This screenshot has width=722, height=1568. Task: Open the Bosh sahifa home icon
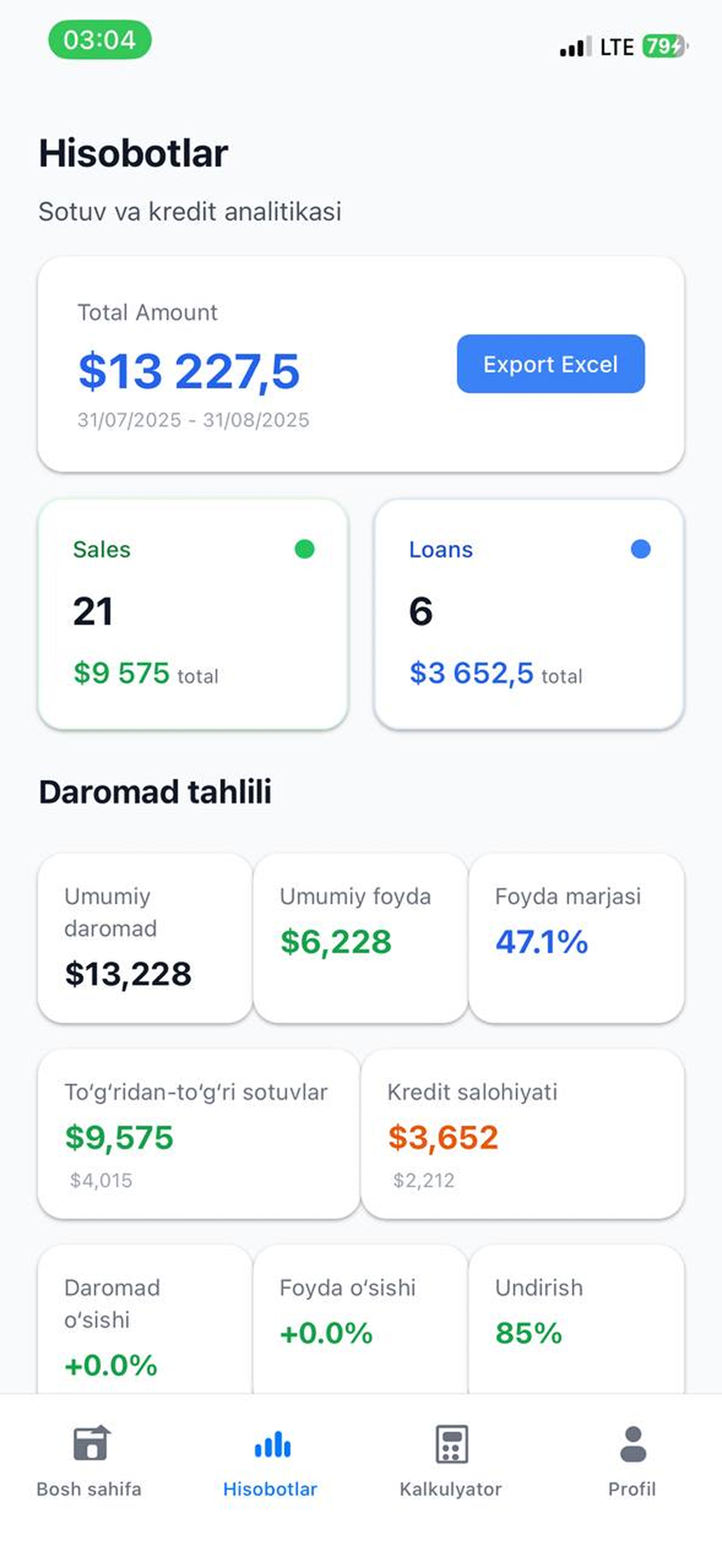click(x=91, y=1443)
